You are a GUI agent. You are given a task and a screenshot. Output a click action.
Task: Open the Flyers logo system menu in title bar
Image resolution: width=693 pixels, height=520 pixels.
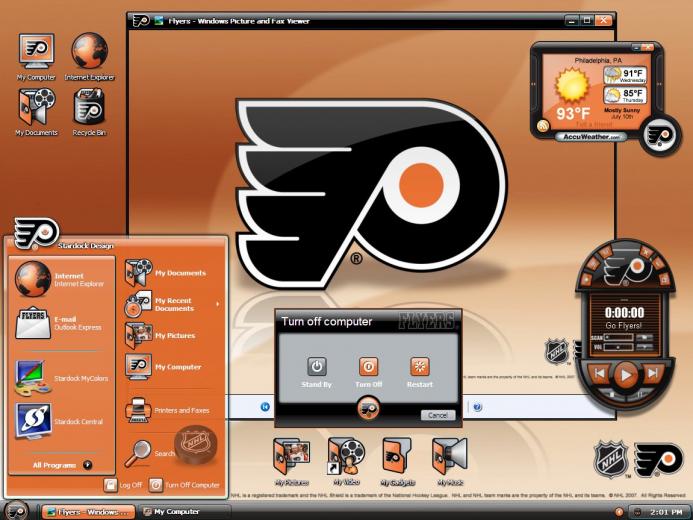[x=141, y=20]
